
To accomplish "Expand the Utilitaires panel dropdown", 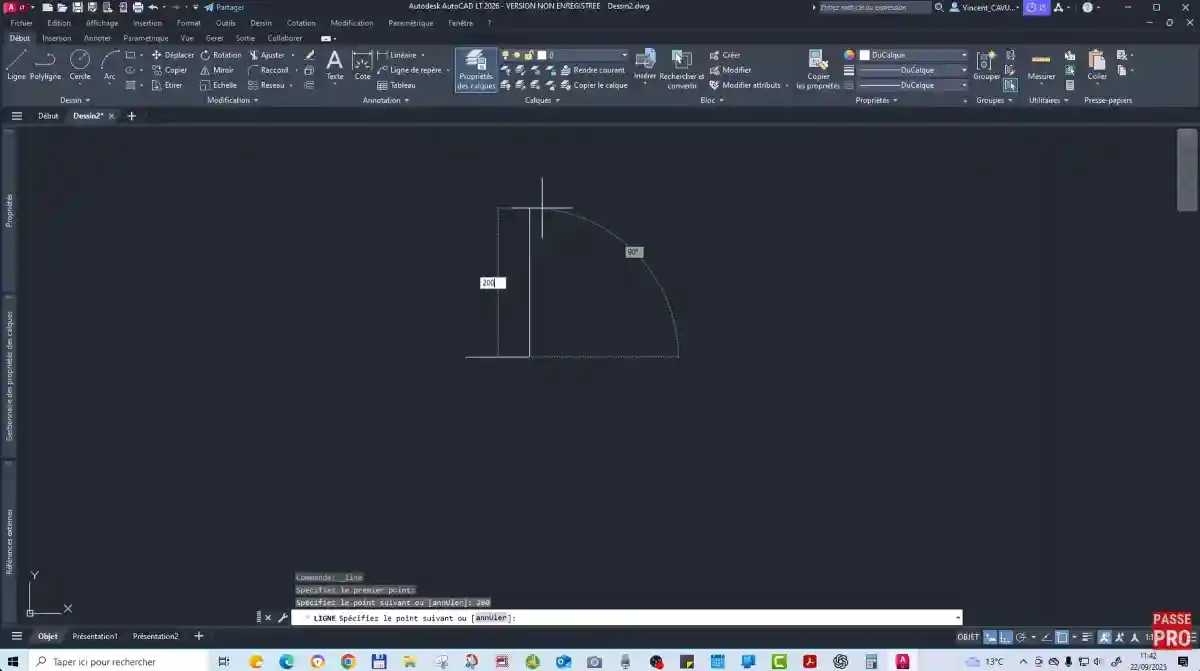I will [x=1048, y=100].
